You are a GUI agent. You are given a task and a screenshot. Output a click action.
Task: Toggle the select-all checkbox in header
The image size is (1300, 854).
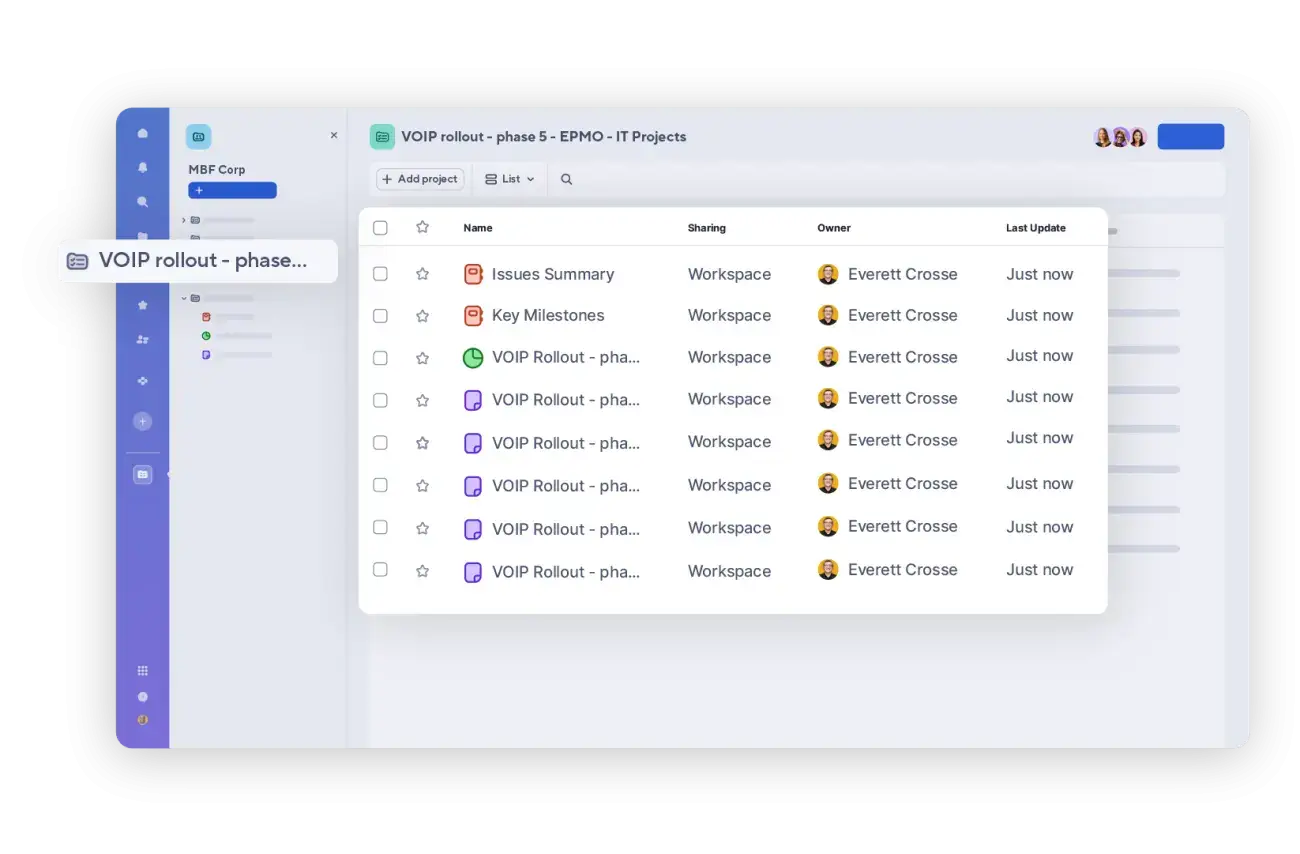coord(380,228)
